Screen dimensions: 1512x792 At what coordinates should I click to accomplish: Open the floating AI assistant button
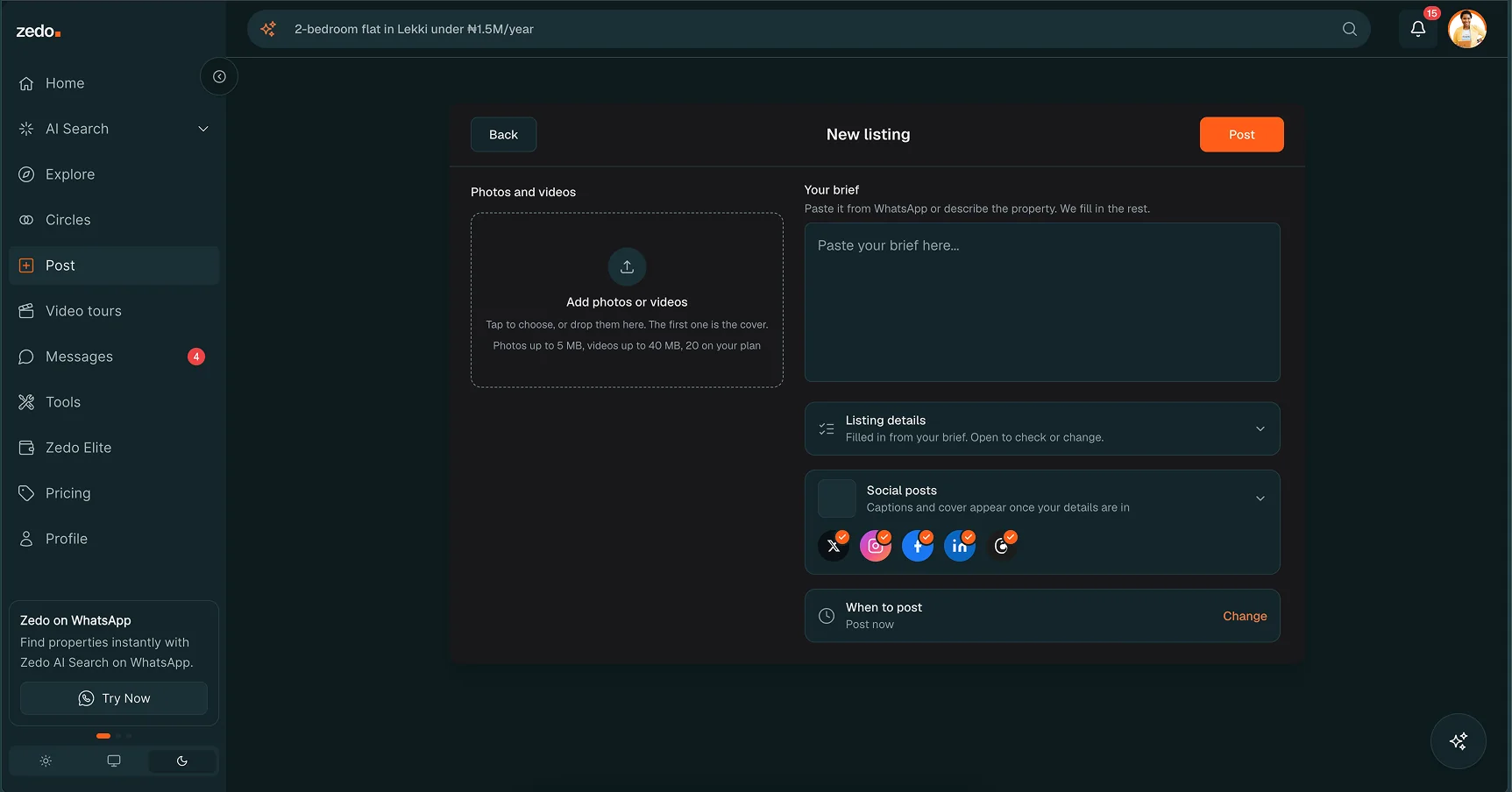pos(1459,741)
